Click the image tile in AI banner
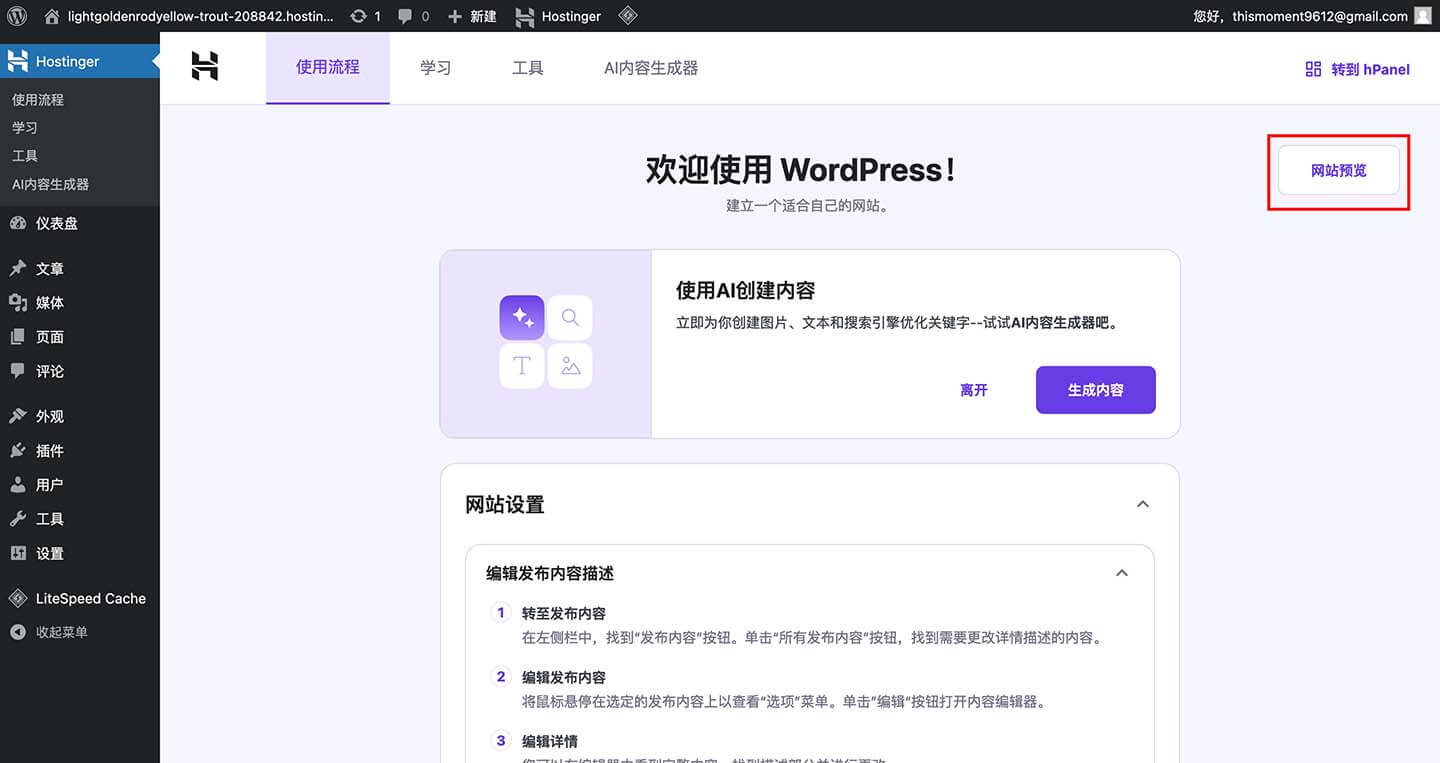 570,366
